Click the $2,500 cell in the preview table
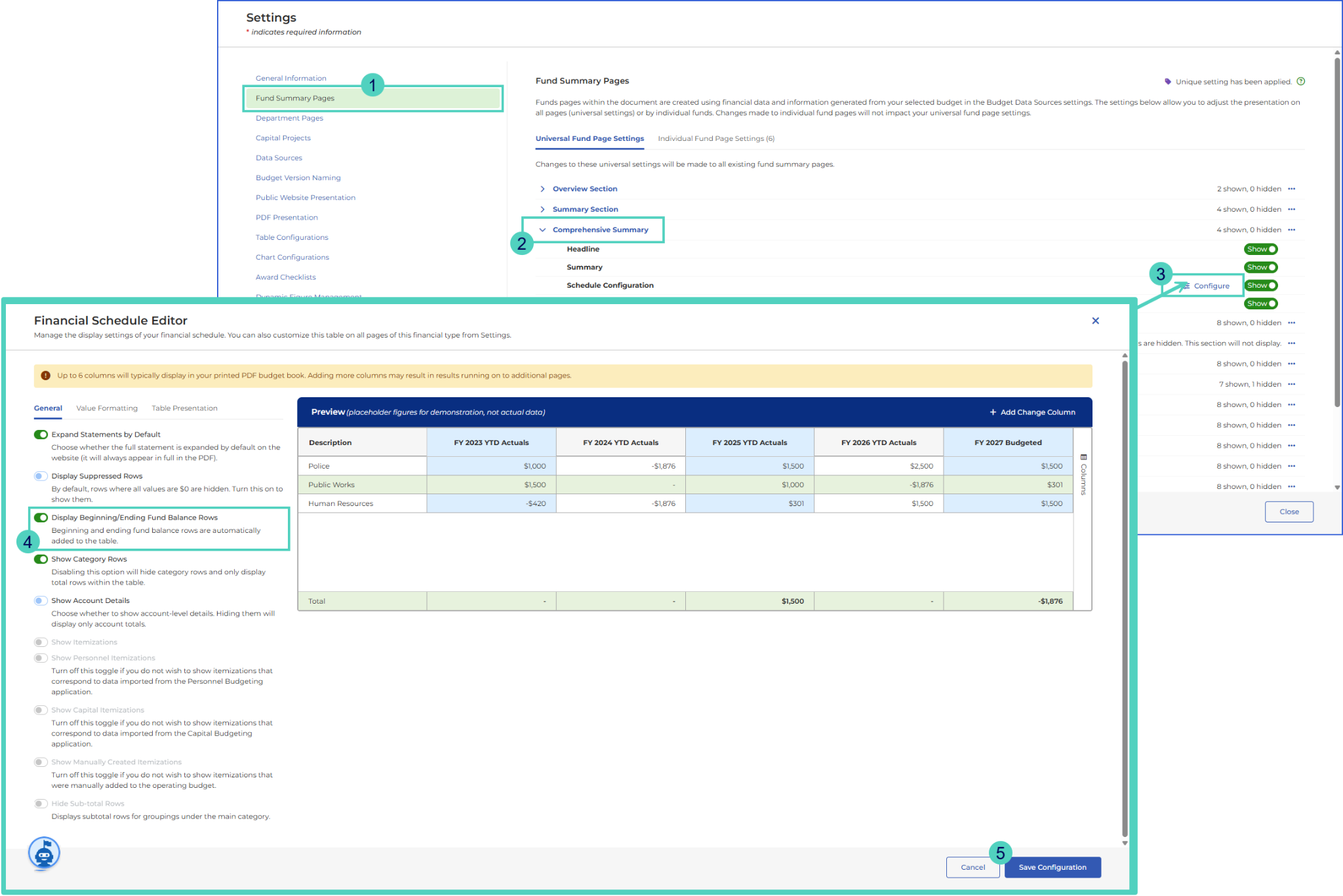Screen dimensions: 1343x896 tap(879, 466)
